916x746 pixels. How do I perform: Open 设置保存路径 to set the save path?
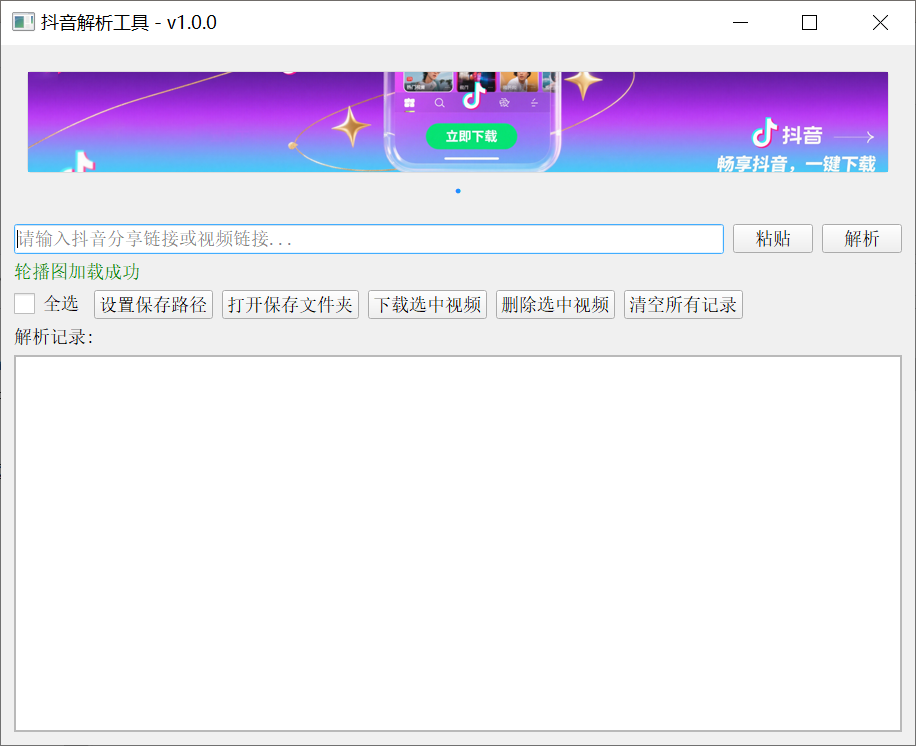coord(153,304)
